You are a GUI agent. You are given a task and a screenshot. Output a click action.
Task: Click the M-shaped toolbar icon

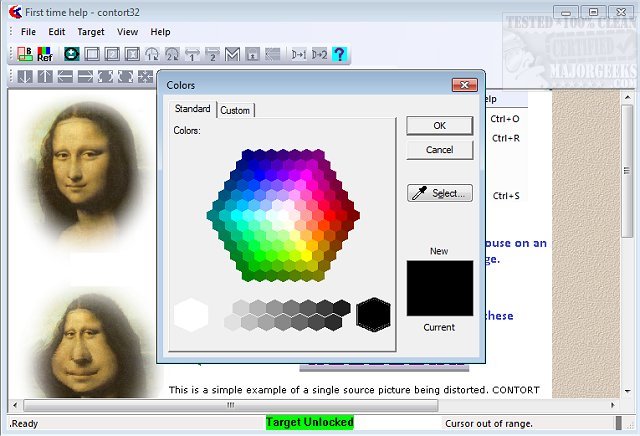232,54
